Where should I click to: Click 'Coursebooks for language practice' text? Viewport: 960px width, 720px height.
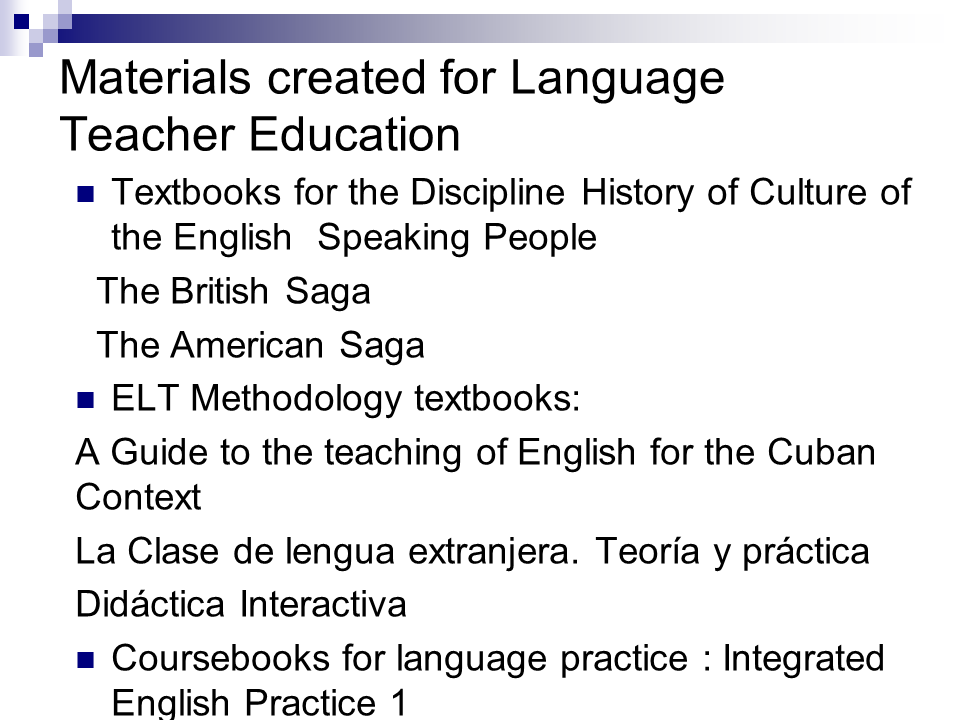399,659
